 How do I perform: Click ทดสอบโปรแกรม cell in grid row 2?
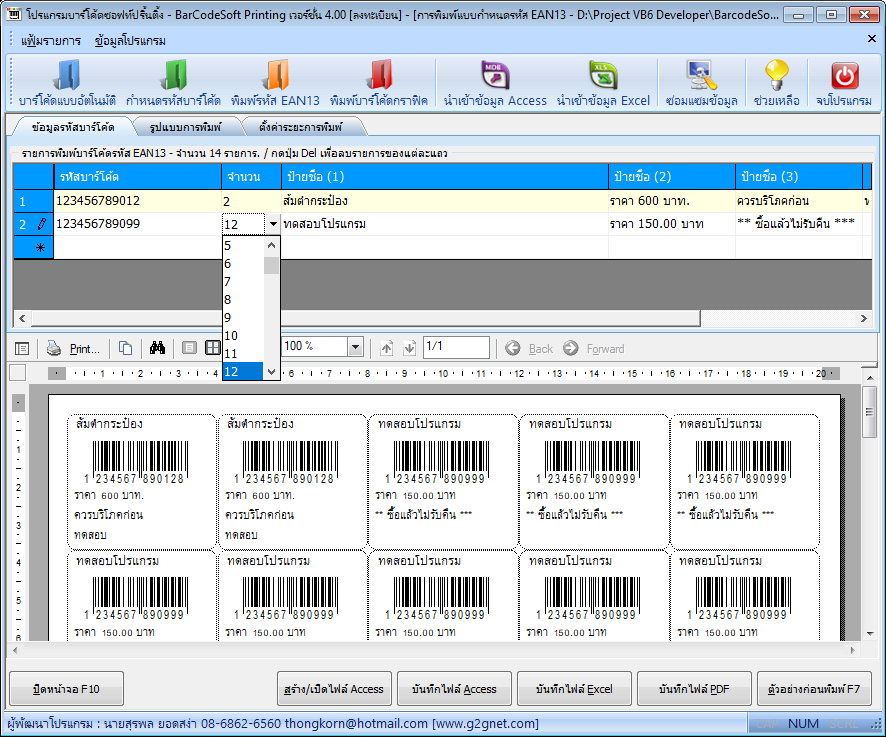(x=445, y=224)
